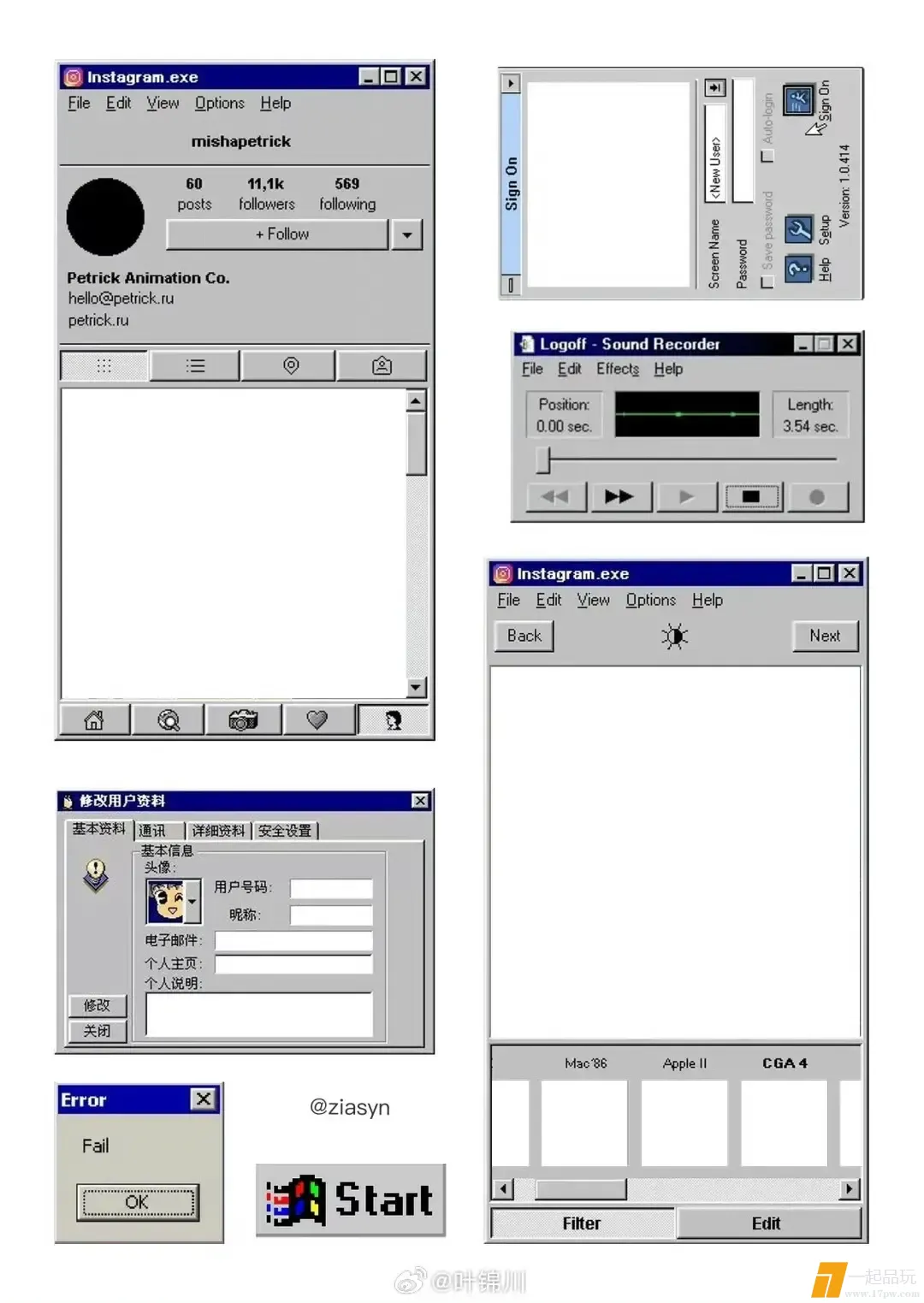Open tagged photos icon in profile
924x1303 pixels.
[x=382, y=366]
